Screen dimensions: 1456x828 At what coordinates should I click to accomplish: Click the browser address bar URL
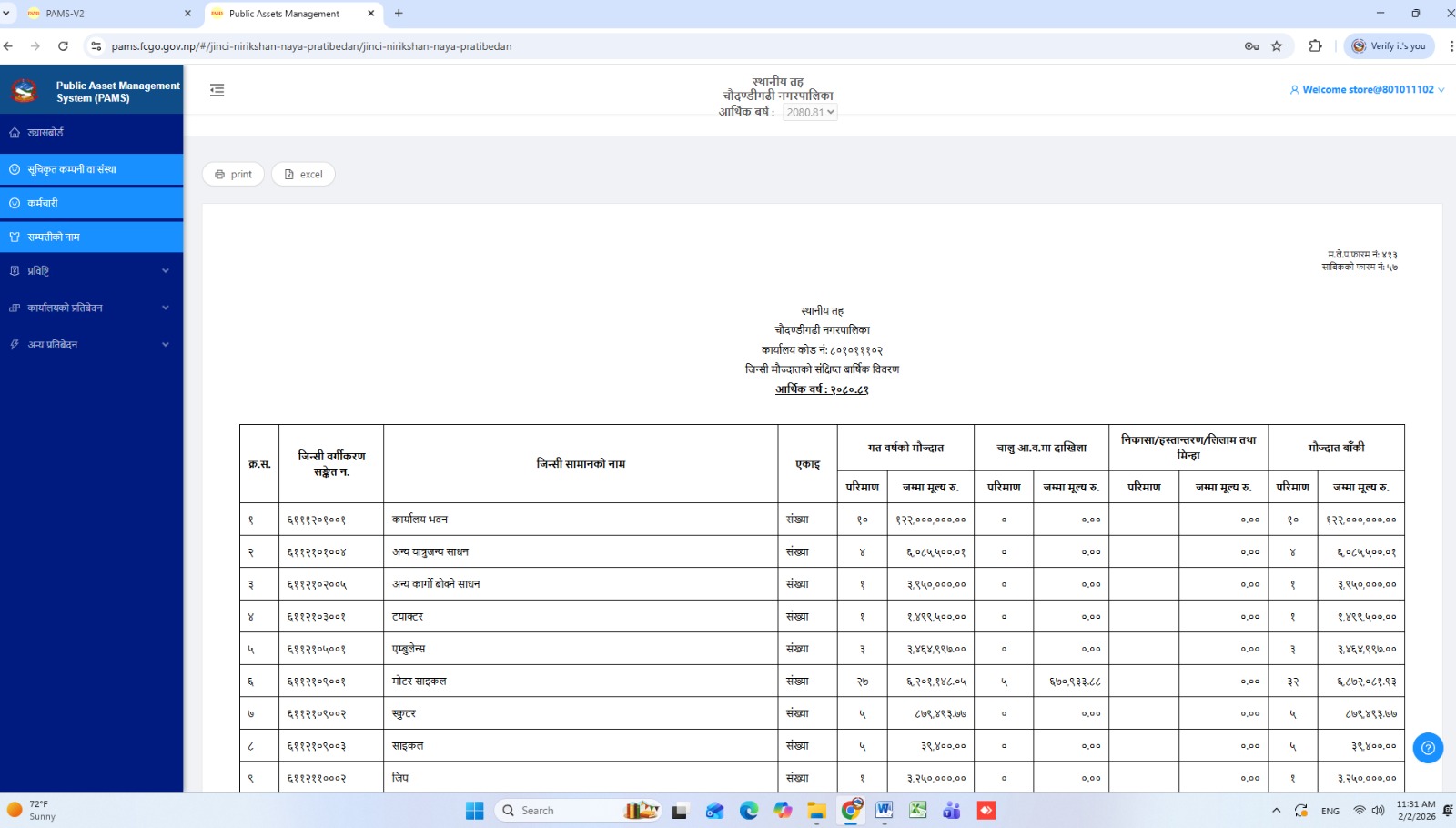pos(311,46)
